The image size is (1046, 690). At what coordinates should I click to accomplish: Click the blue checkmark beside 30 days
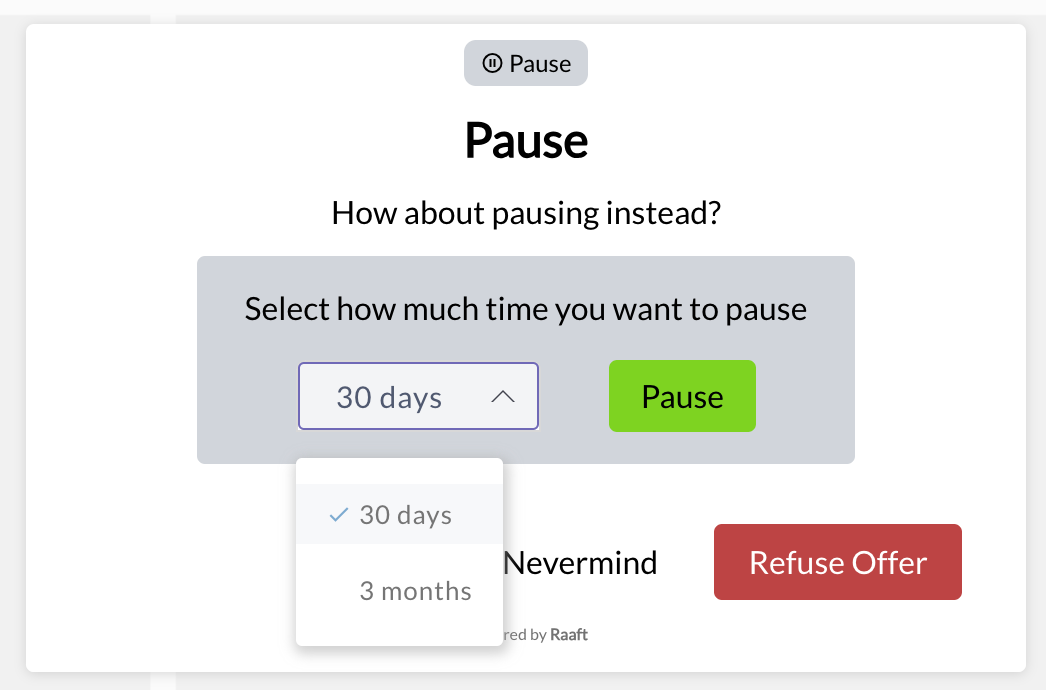point(339,514)
